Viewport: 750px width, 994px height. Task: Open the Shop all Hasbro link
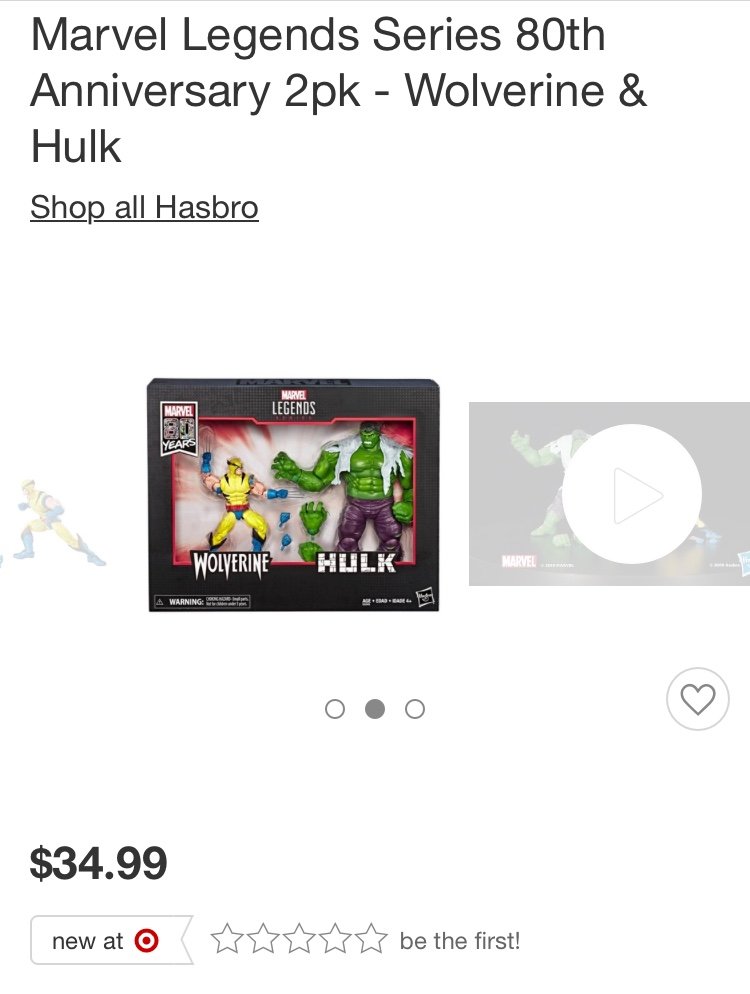pos(145,207)
